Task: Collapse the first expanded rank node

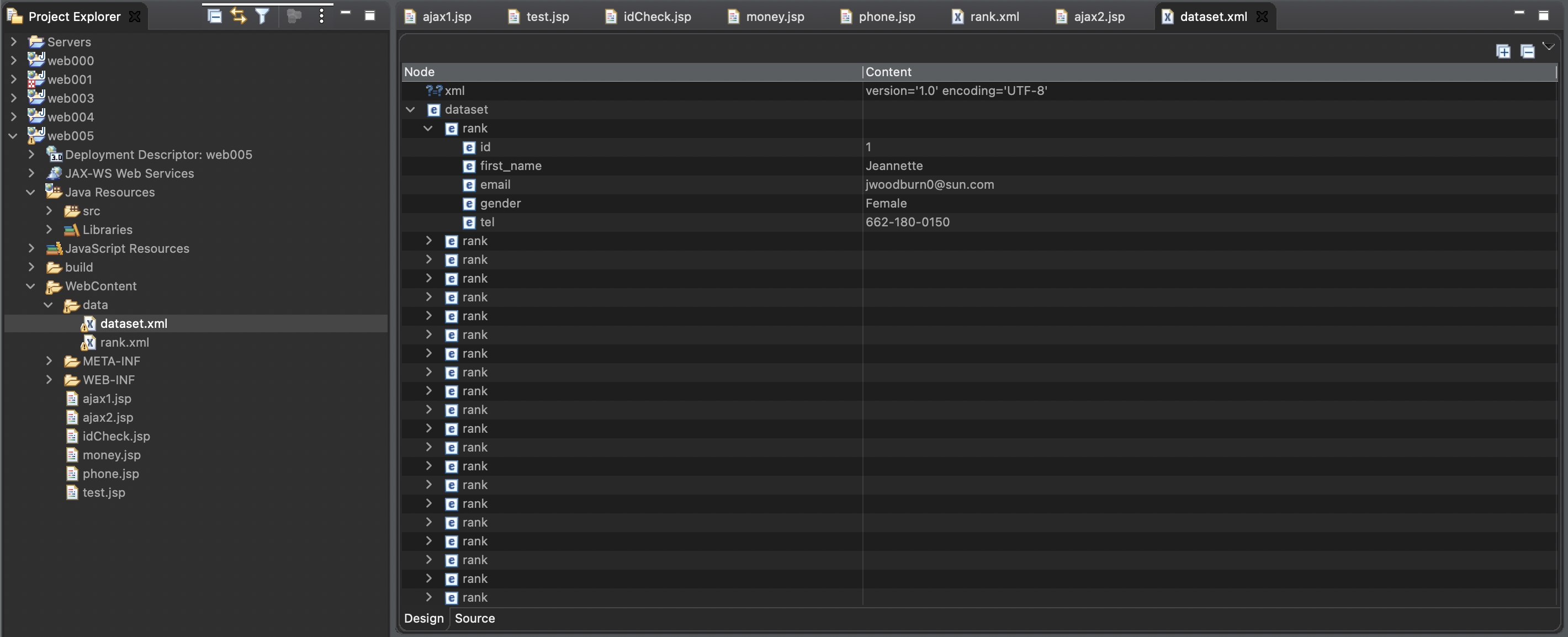Action: coord(428,129)
